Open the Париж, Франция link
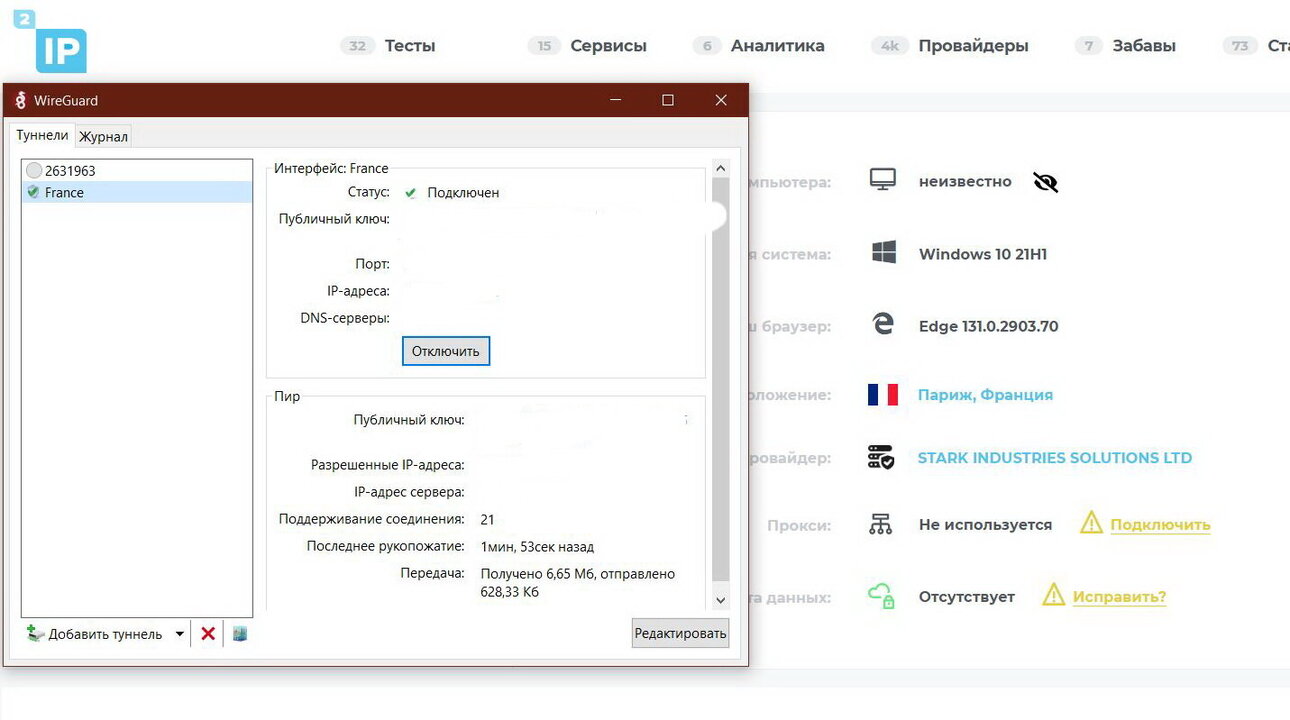Viewport: 1290px width, 720px height. coord(985,394)
